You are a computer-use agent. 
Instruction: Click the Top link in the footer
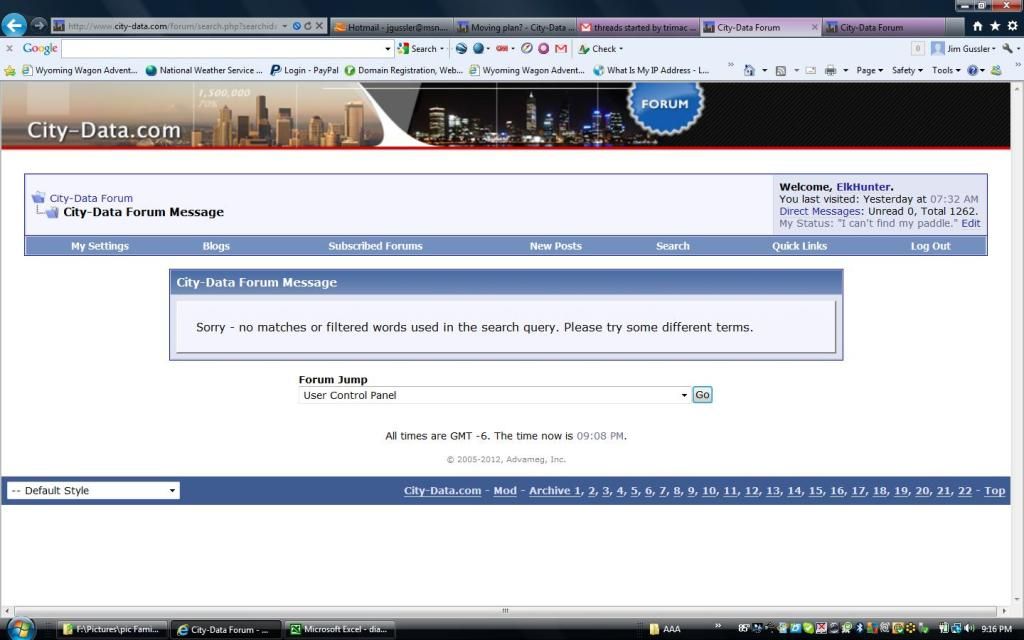click(995, 490)
